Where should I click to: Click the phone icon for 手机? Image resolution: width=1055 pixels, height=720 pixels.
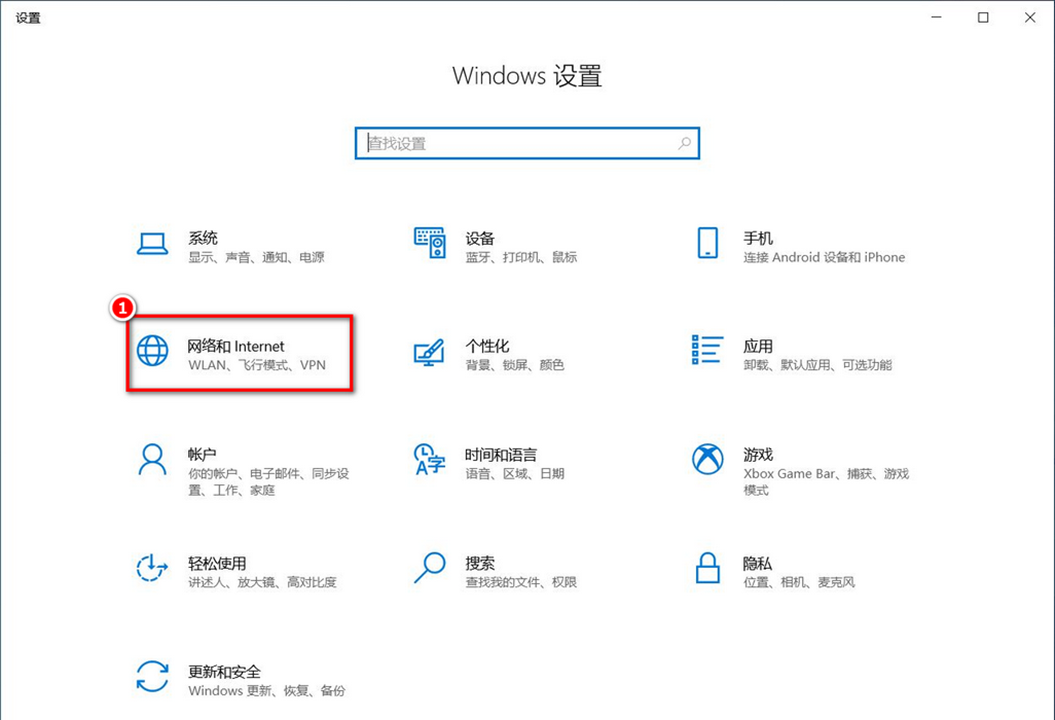point(707,243)
